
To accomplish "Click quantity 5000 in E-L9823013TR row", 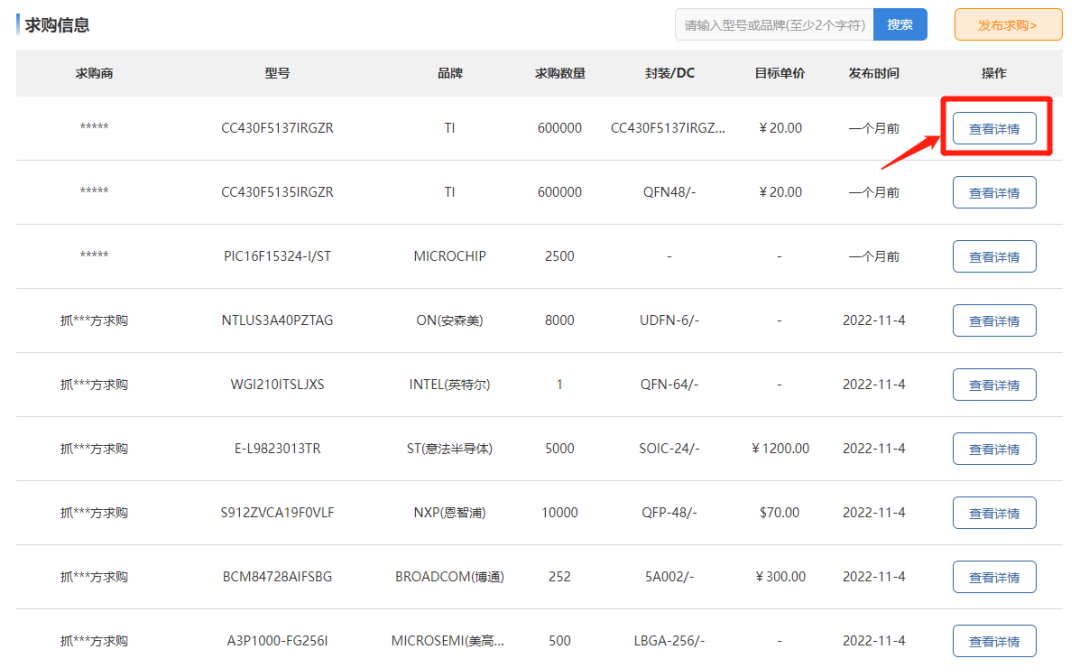I will (559, 448).
